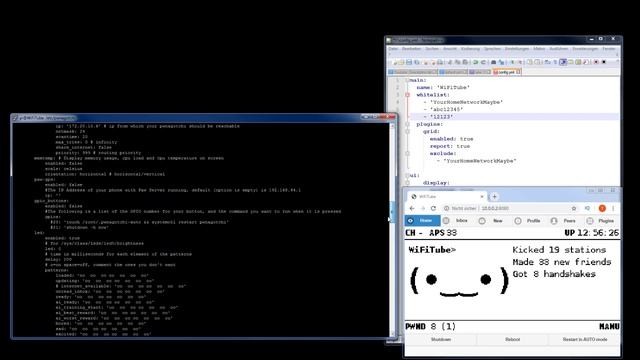640x360 pixels.
Task: Click the Undo arrow in Notepad++ toolbar
Action: click(x=475, y=62)
